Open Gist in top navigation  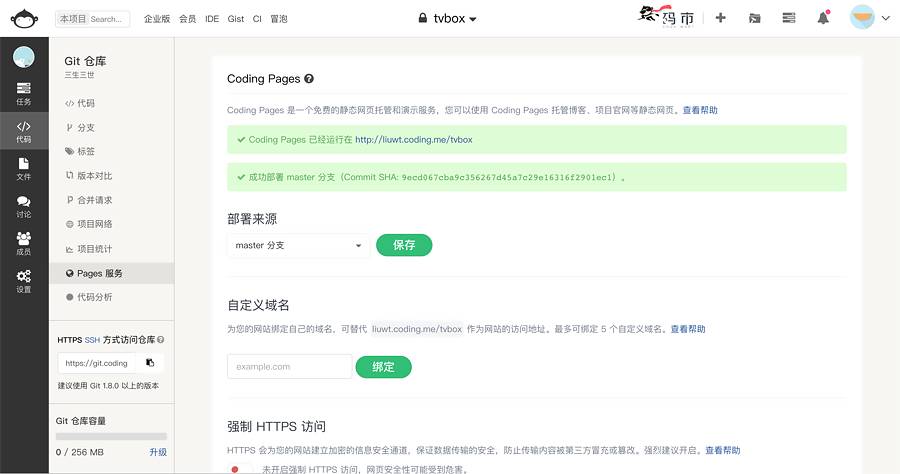coord(235,19)
